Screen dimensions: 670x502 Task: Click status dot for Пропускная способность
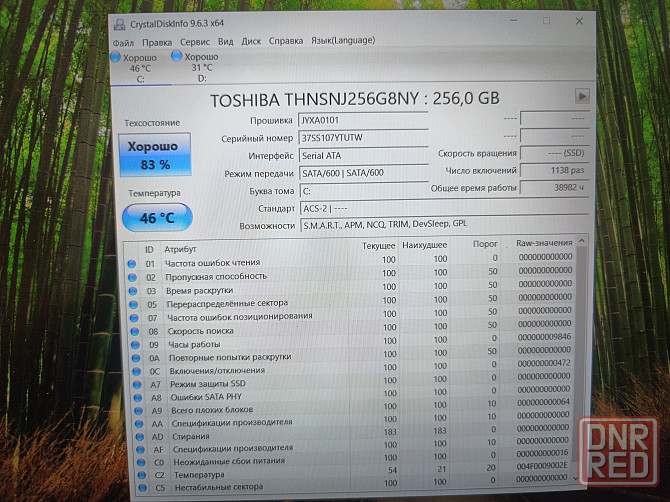click(x=132, y=277)
